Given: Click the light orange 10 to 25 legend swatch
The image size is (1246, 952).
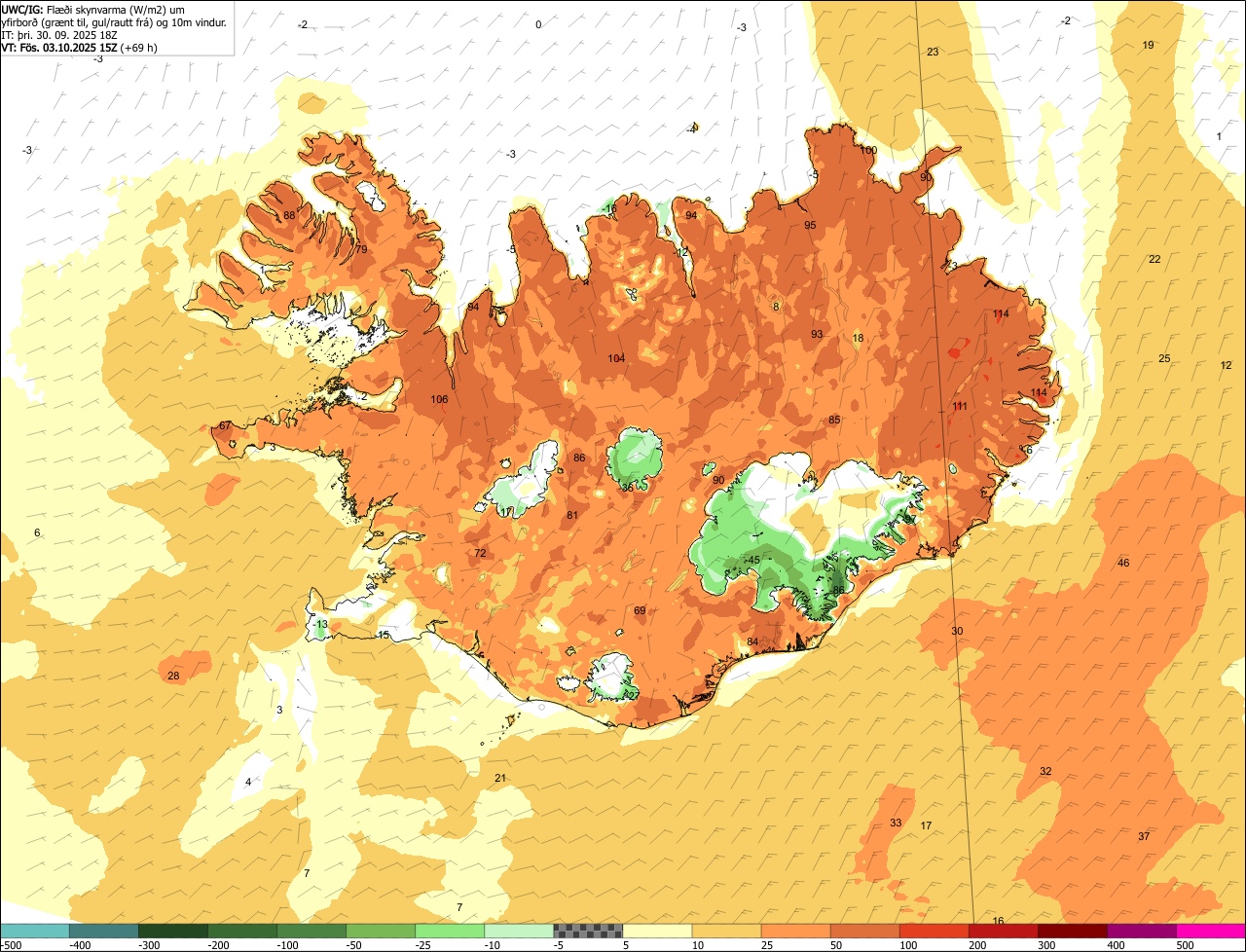Looking at the screenshot, I should point(726,931).
